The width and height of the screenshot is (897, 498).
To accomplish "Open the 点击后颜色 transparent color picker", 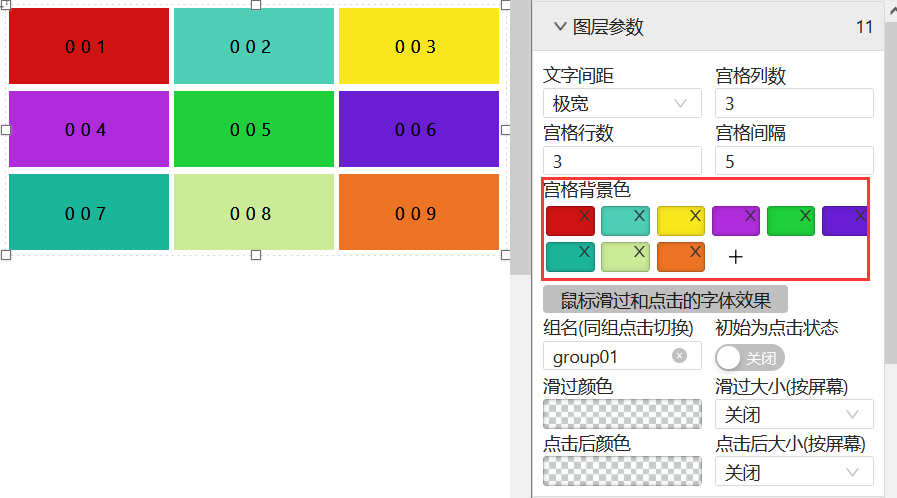I will [622, 471].
